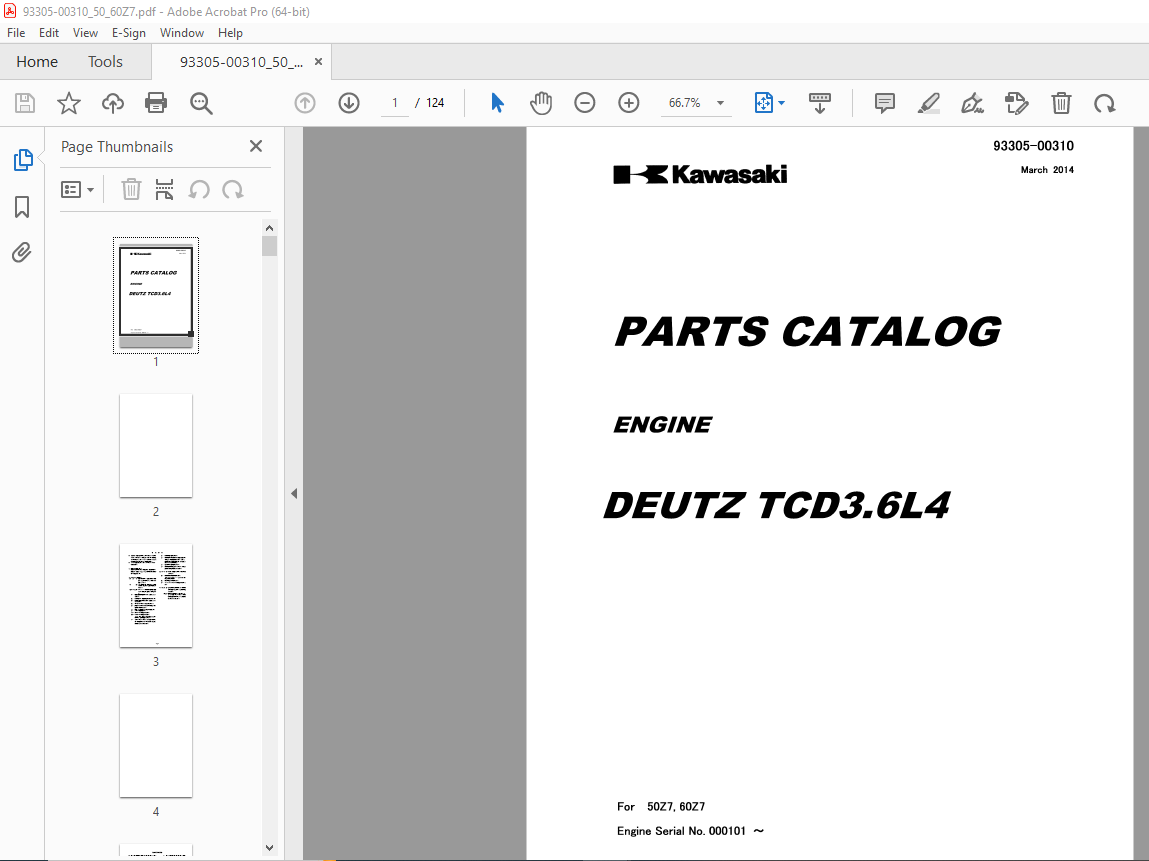Select the page 2 thumbnail
The width and height of the screenshot is (1149, 861).
coord(156,446)
